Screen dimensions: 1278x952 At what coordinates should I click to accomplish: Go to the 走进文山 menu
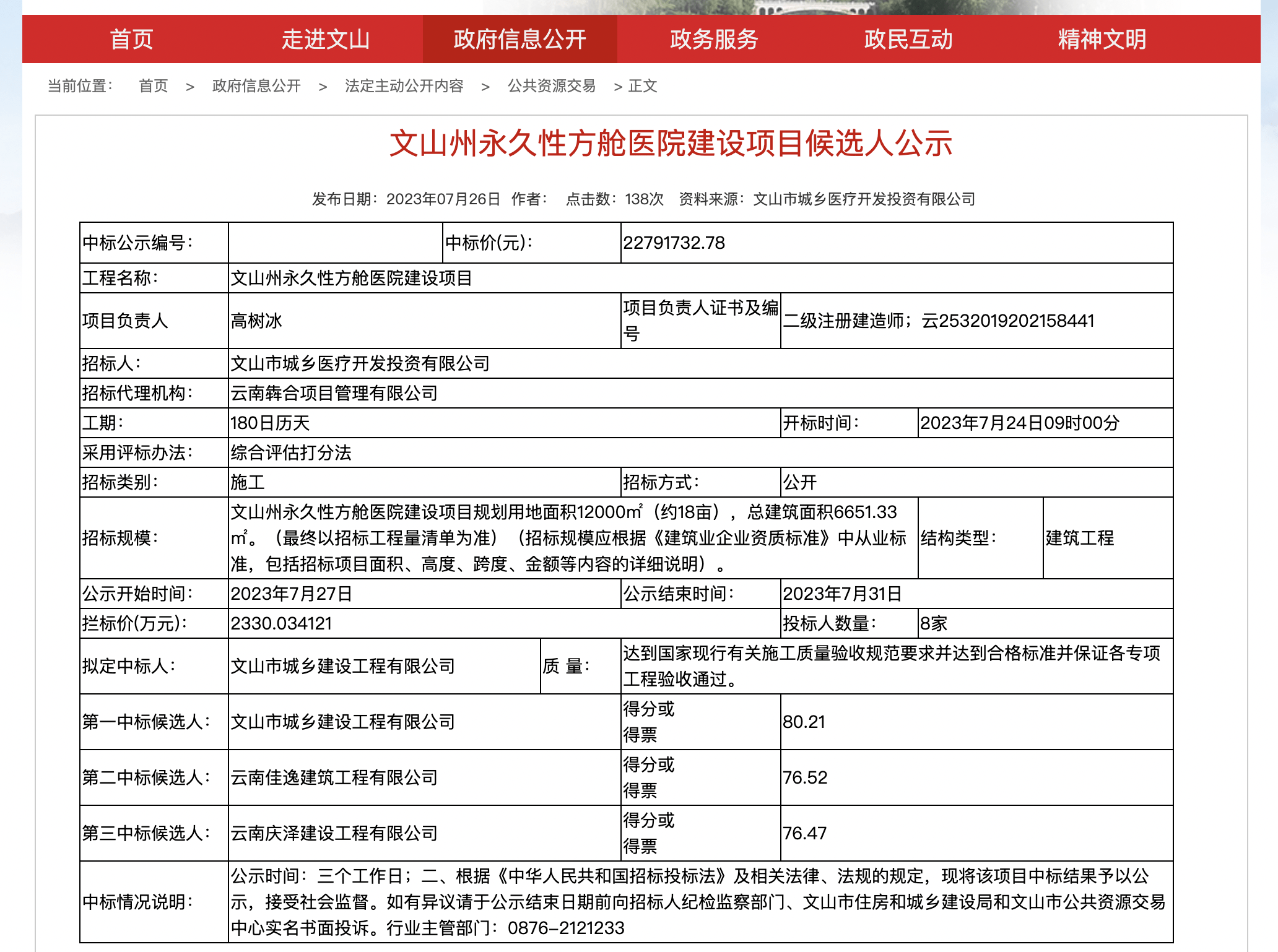tap(326, 39)
